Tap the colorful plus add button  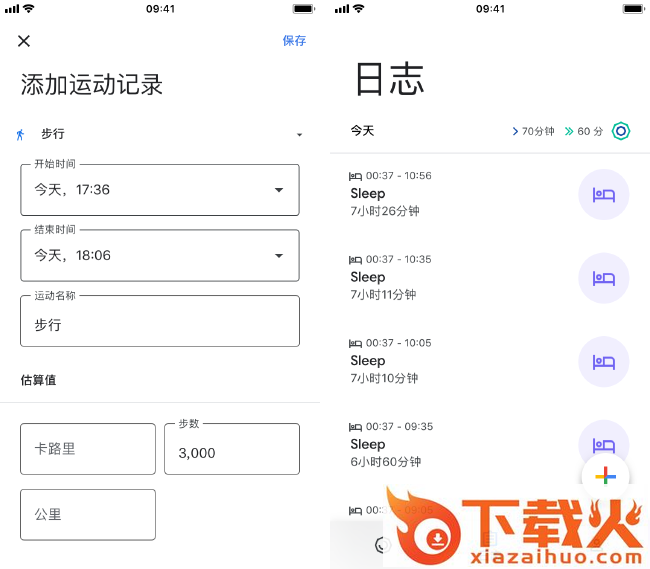tap(605, 477)
